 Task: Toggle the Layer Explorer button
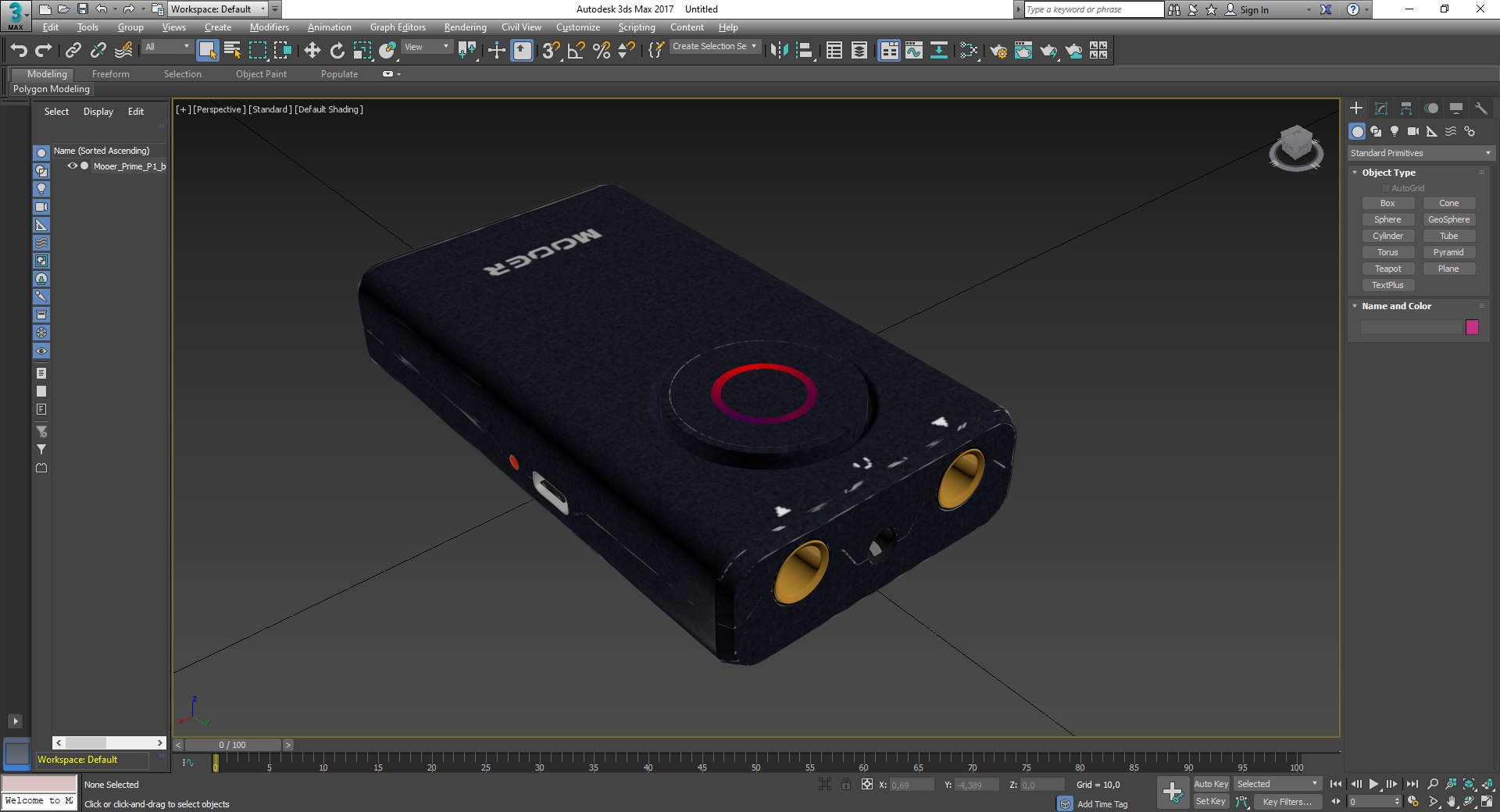[859, 51]
